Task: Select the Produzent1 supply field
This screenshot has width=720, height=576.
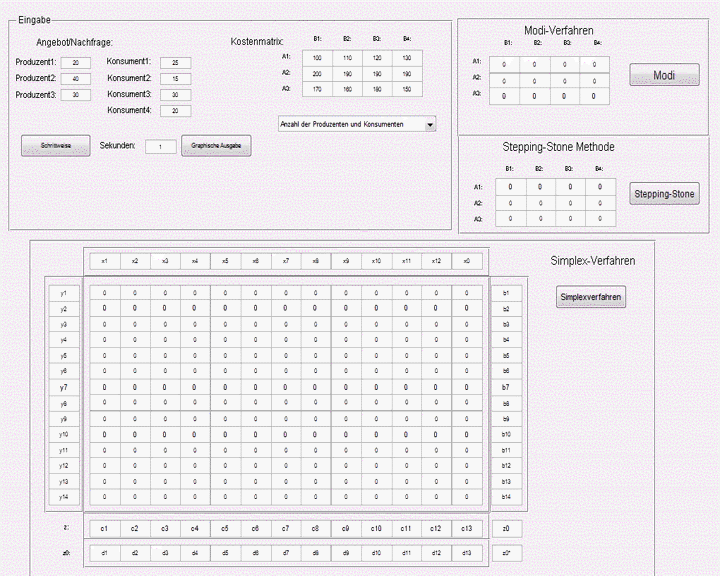Action: click(76, 63)
